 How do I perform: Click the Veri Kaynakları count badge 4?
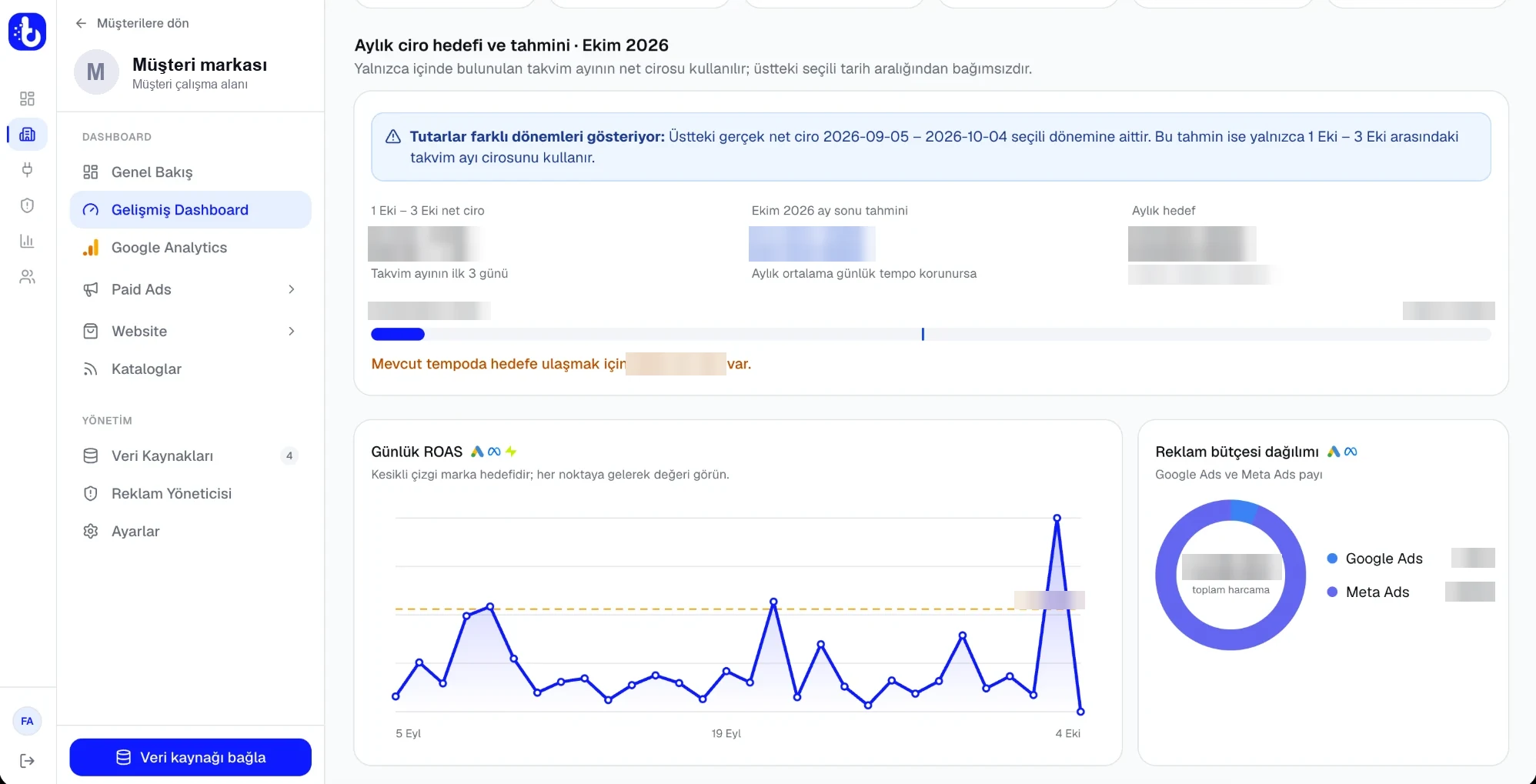289,455
